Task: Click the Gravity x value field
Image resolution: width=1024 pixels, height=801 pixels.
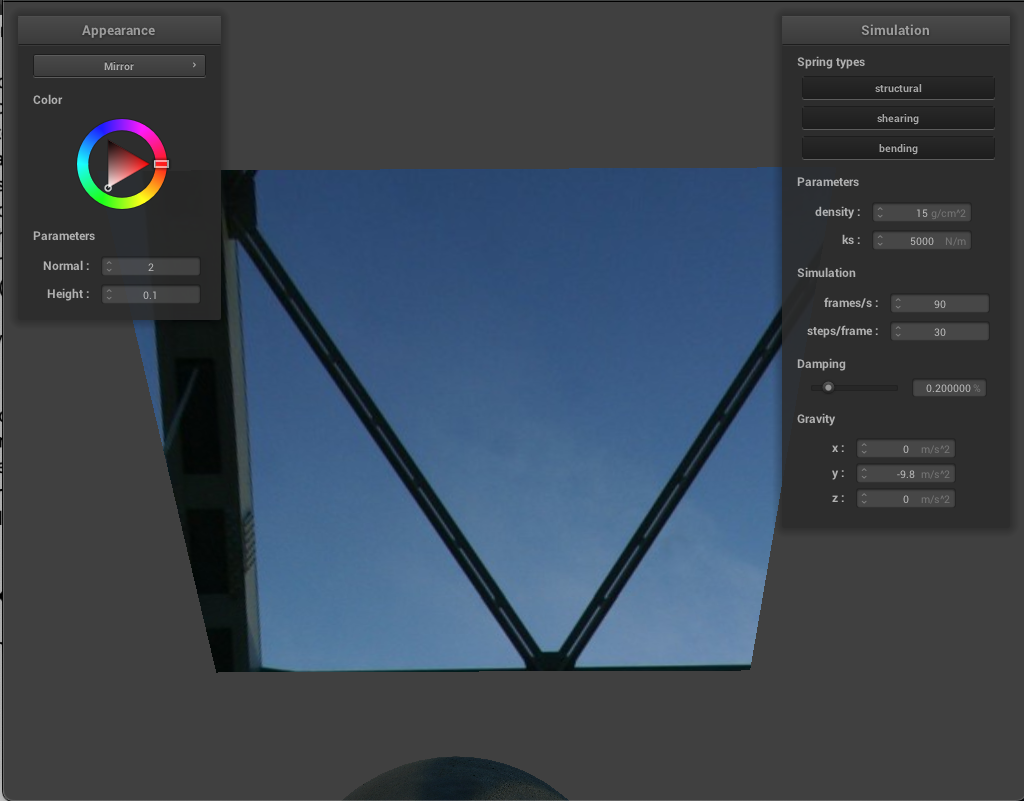Action: coord(906,448)
